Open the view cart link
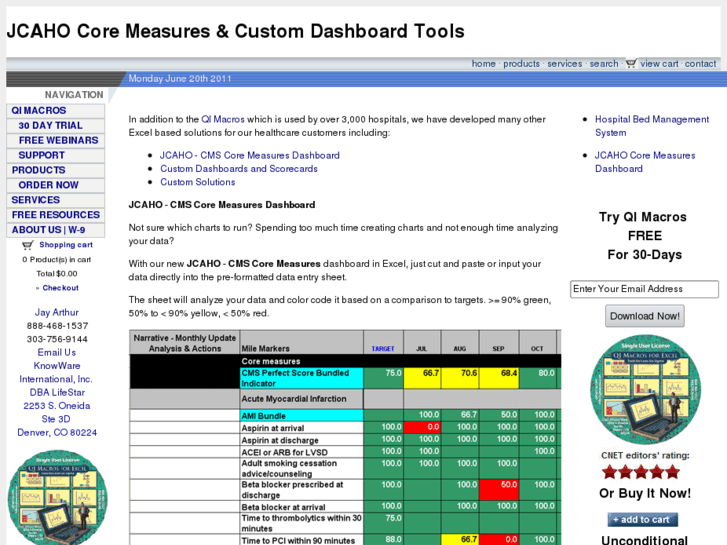Screen dimensions: 727x545 (659, 64)
